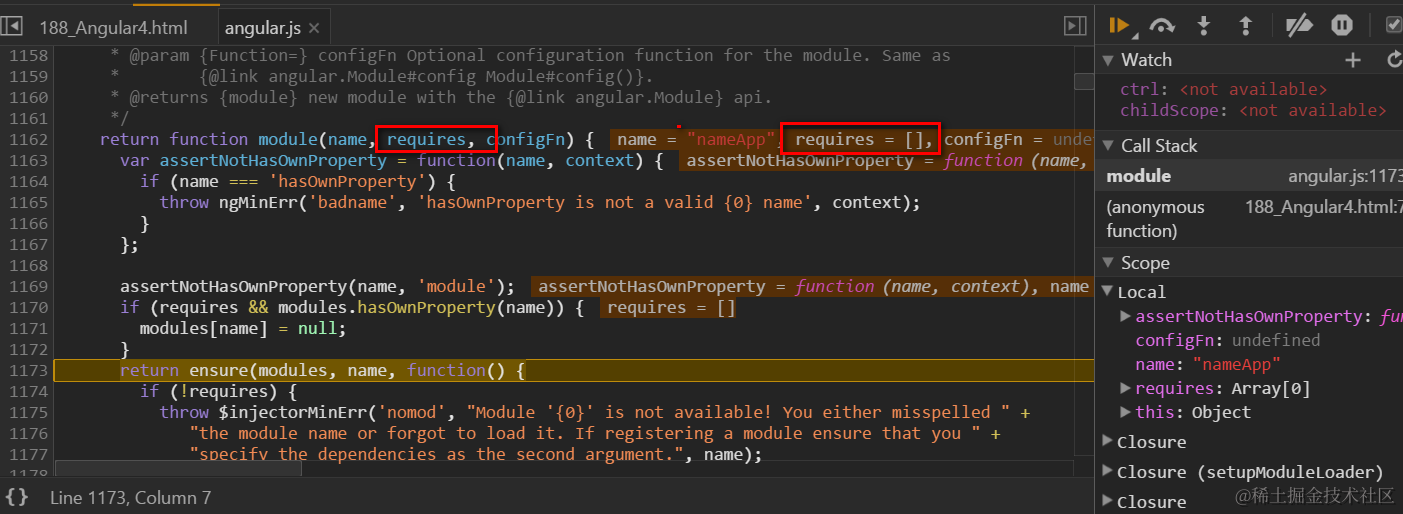Select the module call stack frame
The width and height of the screenshot is (1403, 514).
tap(1250, 176)
